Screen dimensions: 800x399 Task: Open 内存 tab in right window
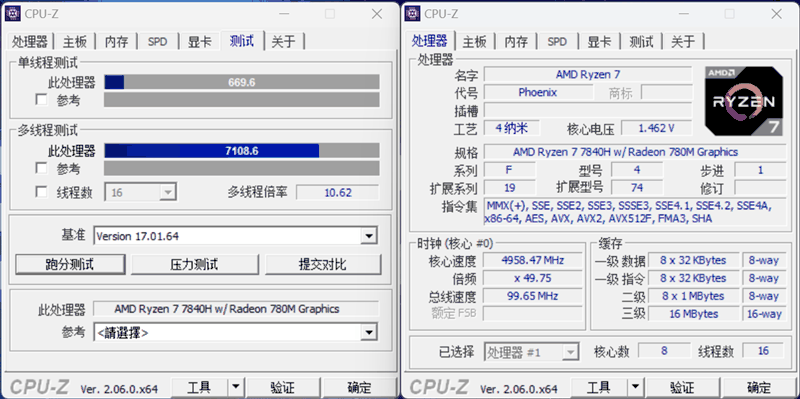[x=516, y=42]
